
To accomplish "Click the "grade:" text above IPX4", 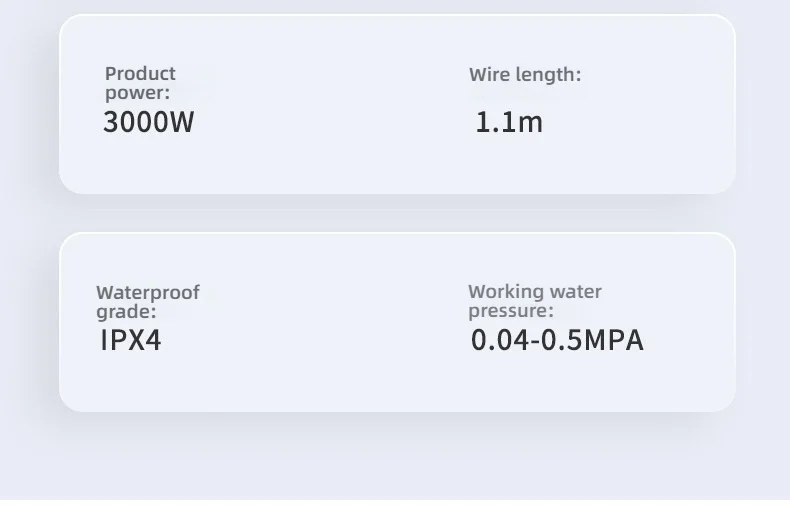I will click(x=126, y=311).
